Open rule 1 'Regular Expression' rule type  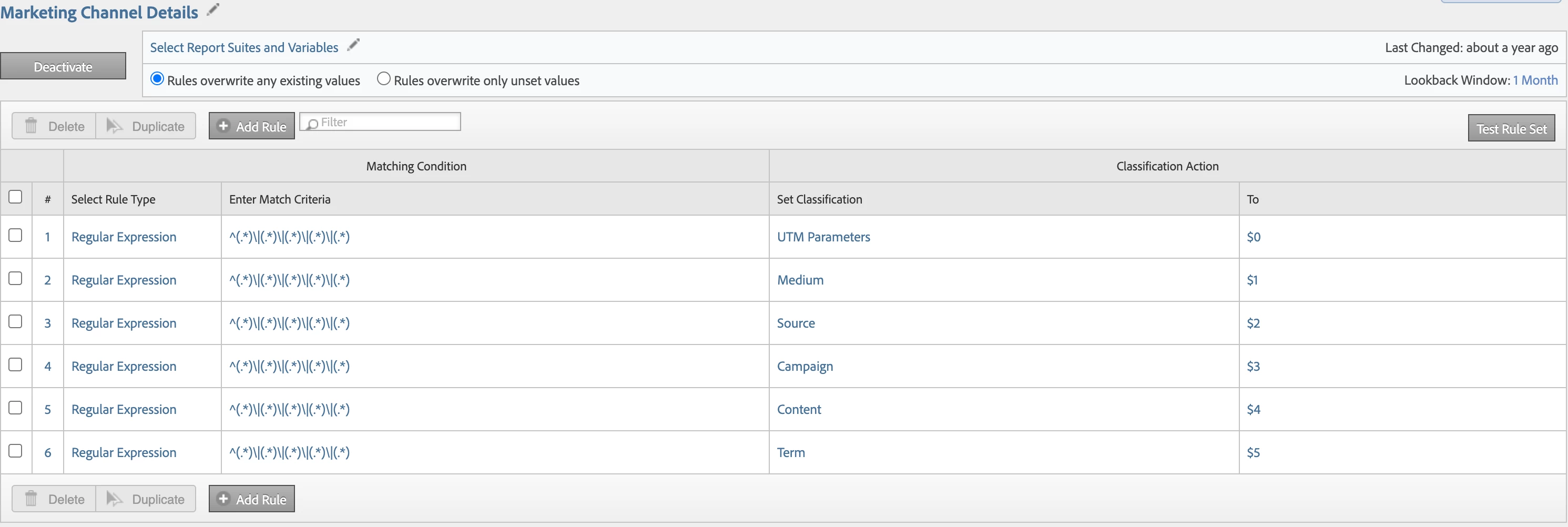[124, 237]
